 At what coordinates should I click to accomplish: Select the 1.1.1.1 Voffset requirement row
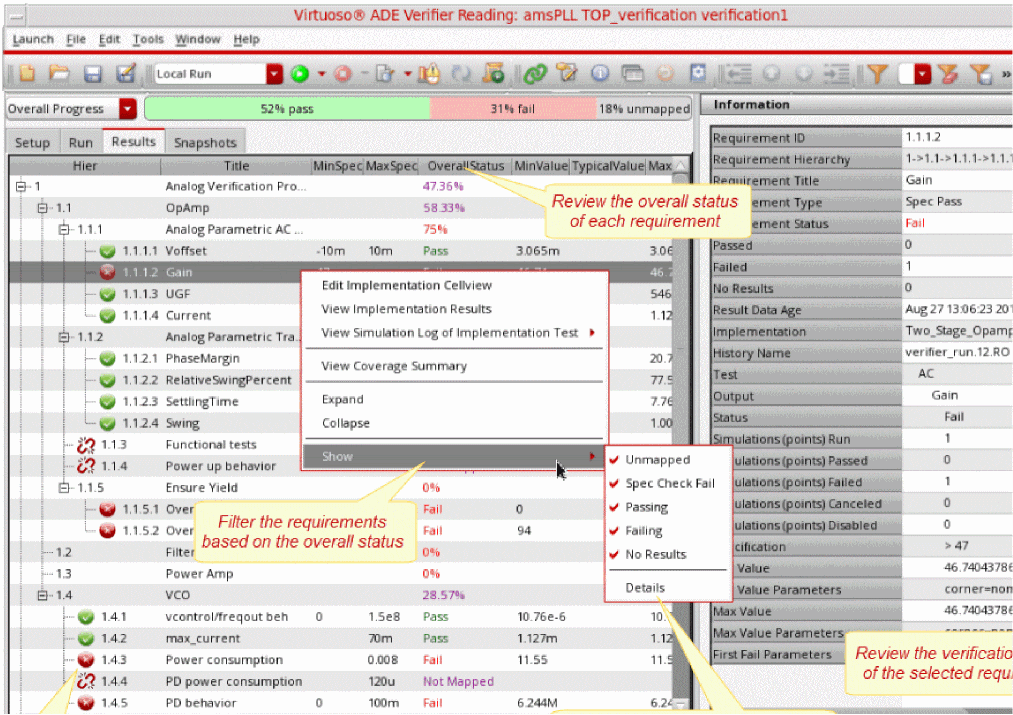click(x=341, y=251)
